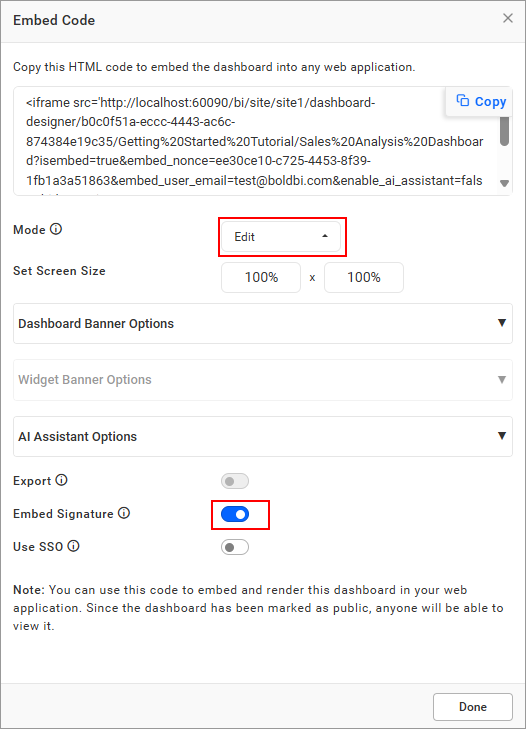The width and height of the screenshot is (526, 729).
Task: Open the Mode dropdown showing Edit
Action: (x=281, y=237)
